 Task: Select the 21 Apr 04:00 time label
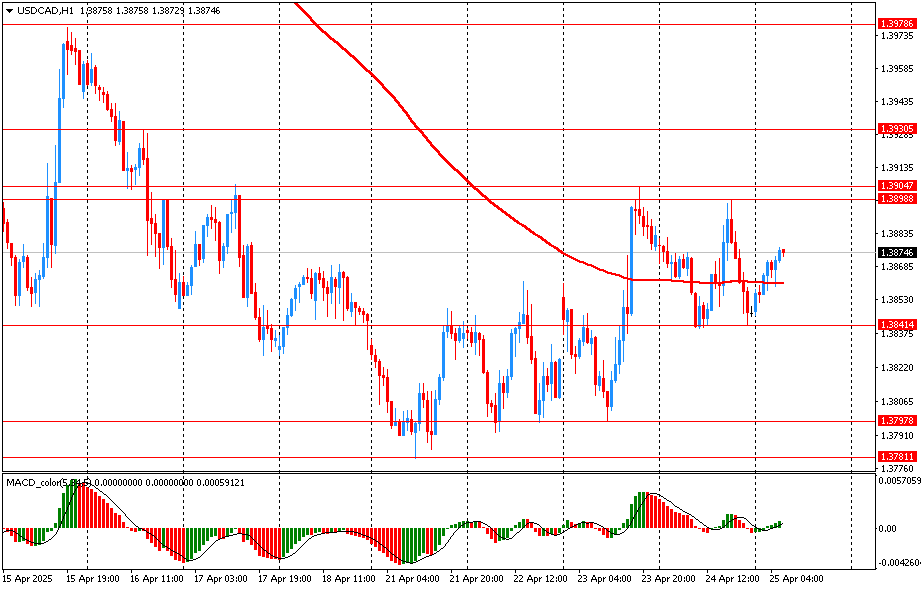coord(412,579)
